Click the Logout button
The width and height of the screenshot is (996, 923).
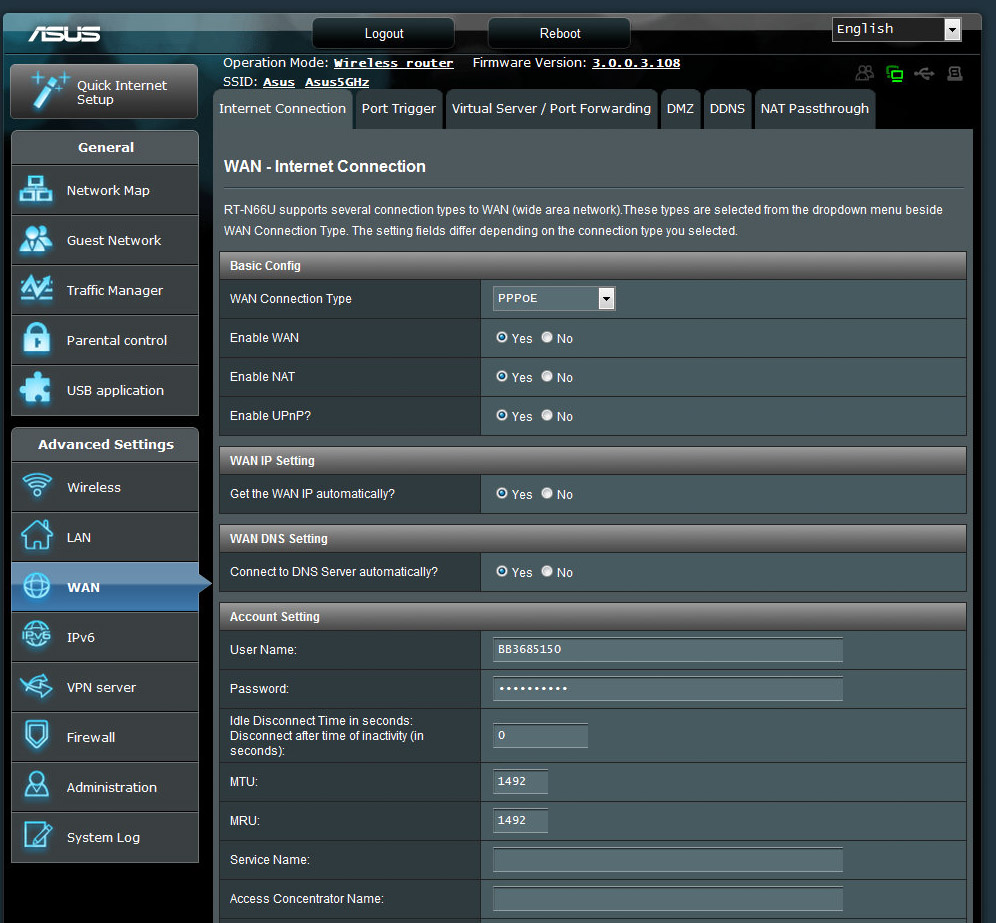(383, 34)
